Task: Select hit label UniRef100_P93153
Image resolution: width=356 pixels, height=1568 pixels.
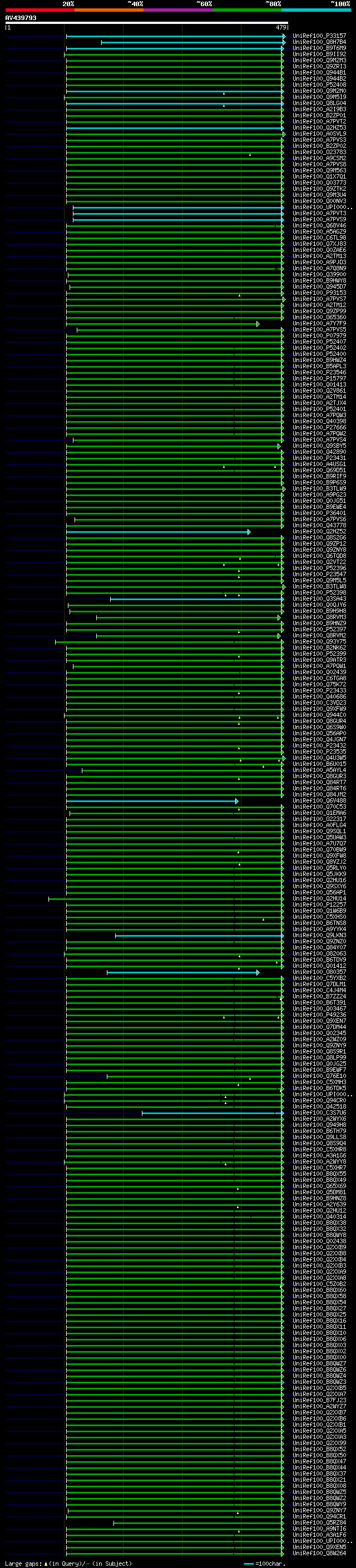Action: [x=319, y=293]
